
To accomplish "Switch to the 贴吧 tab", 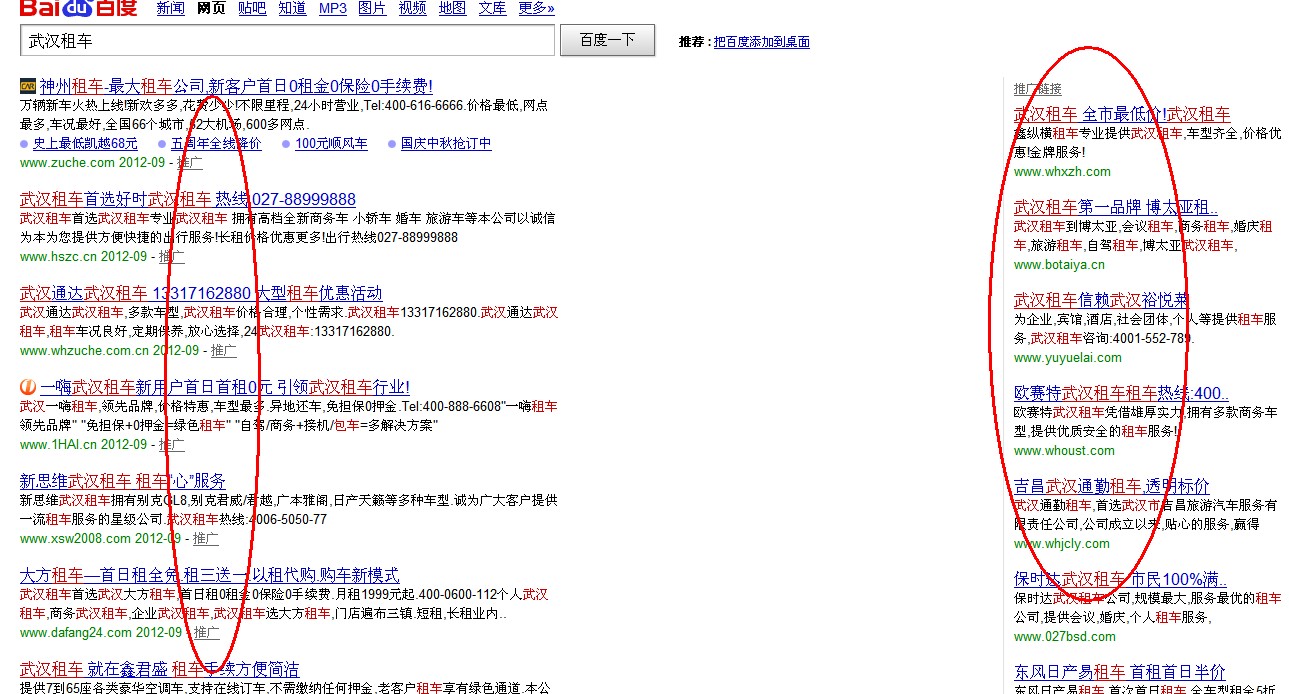I will 252,9.
